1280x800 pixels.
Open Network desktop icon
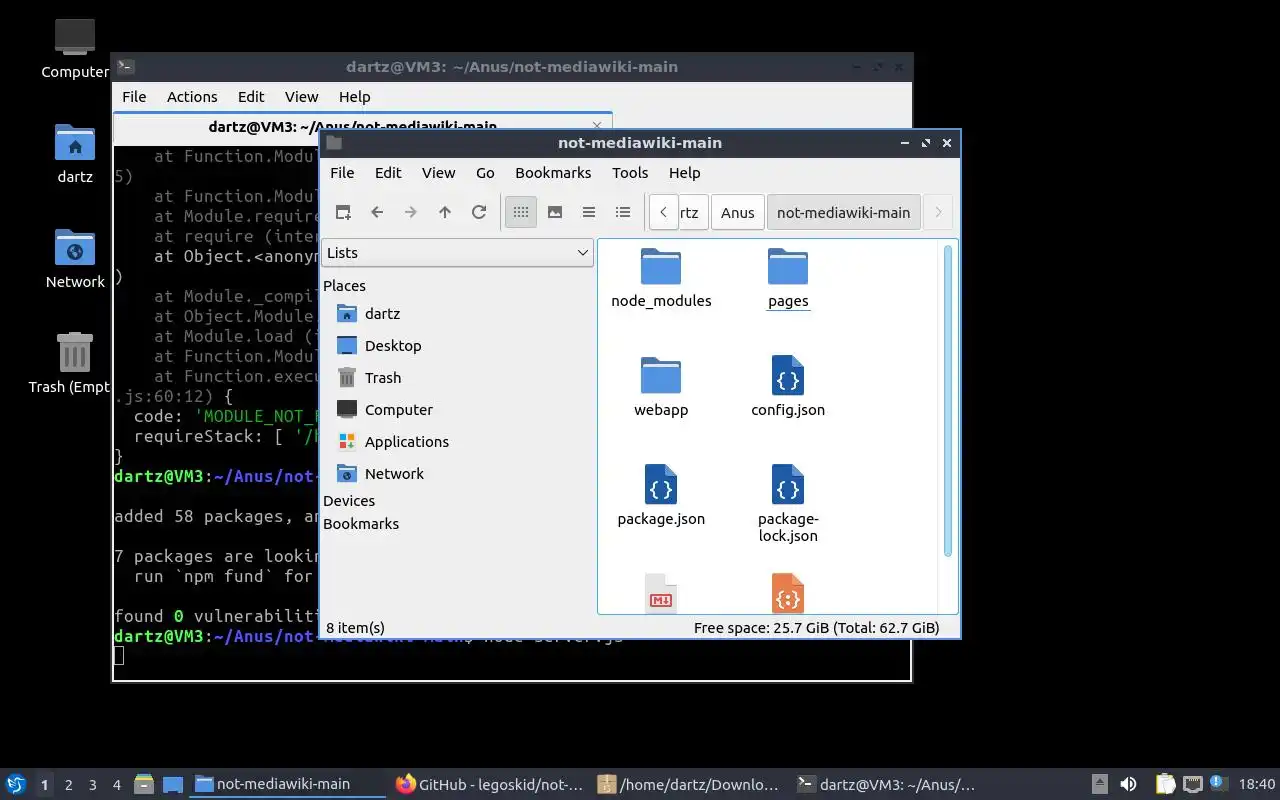pos(75,258)
